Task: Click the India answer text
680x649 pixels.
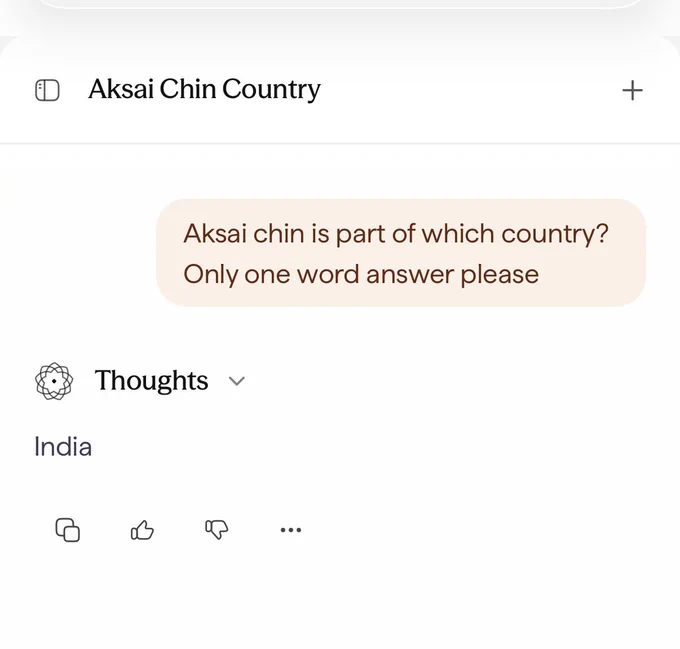Action: pyautogui.click(x=63, y=447)
